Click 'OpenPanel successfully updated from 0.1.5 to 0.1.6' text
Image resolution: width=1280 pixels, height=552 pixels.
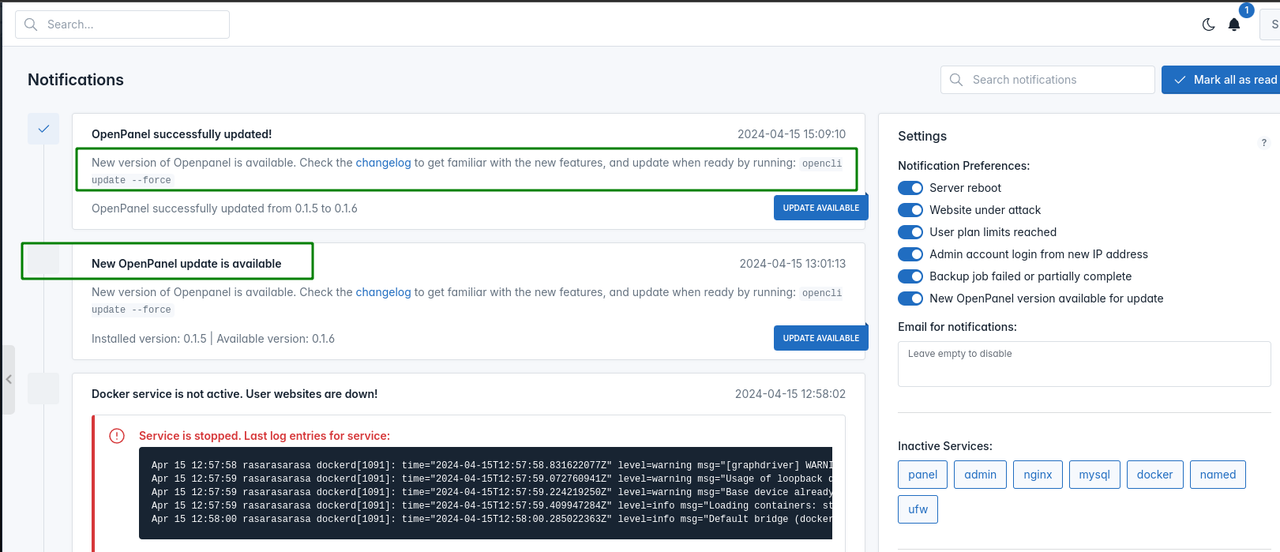[224, 208]
